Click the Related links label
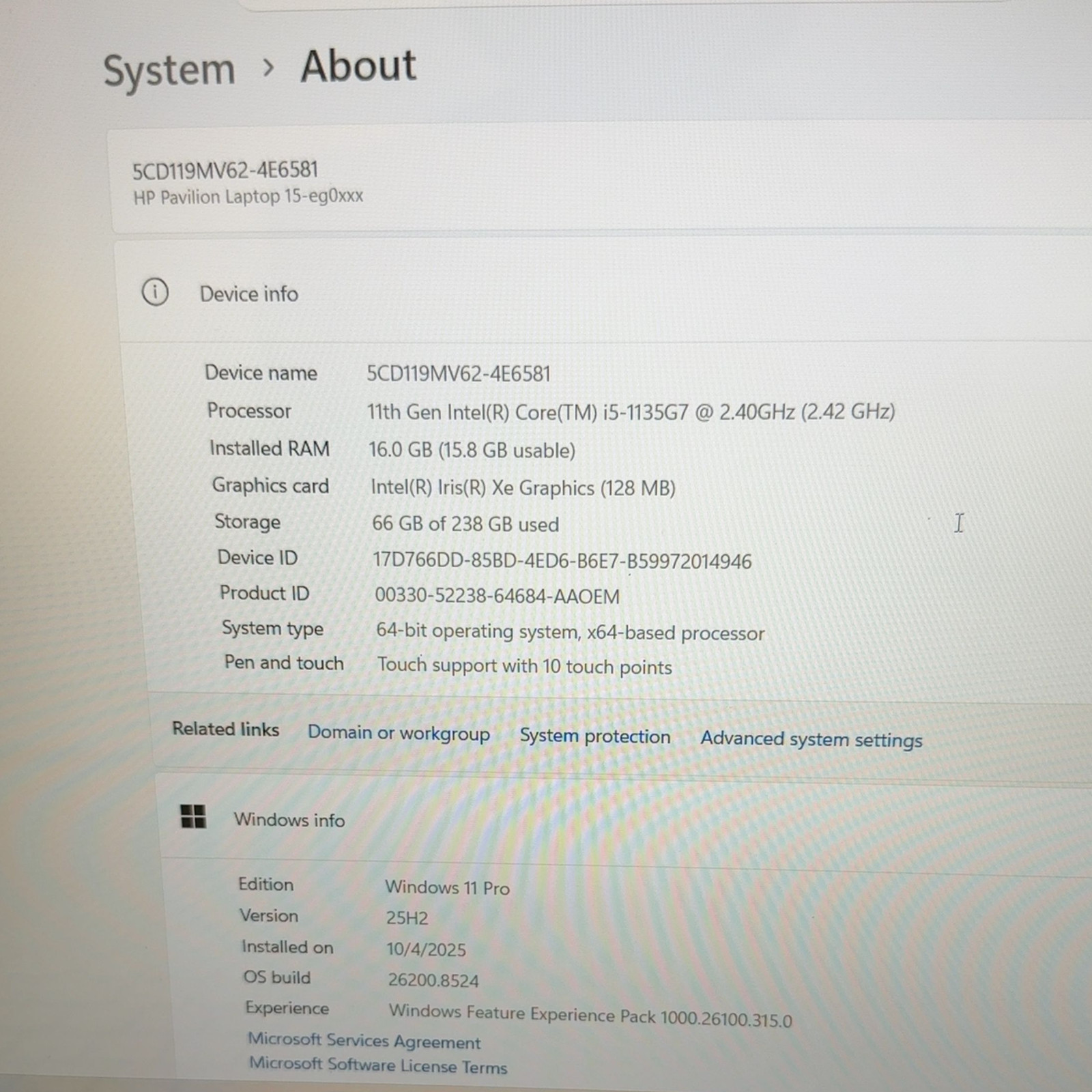This screenshot has height=1092, width=1092. pos(225,729)
